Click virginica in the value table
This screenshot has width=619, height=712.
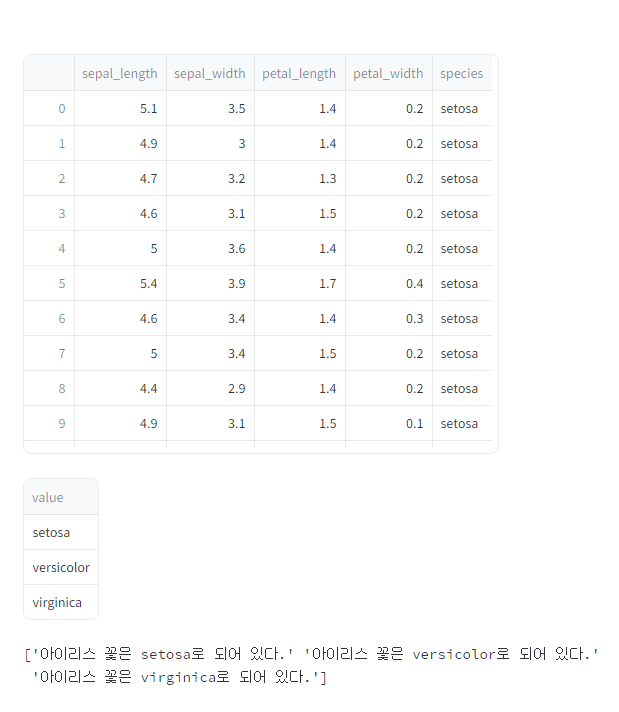(61, 602)
